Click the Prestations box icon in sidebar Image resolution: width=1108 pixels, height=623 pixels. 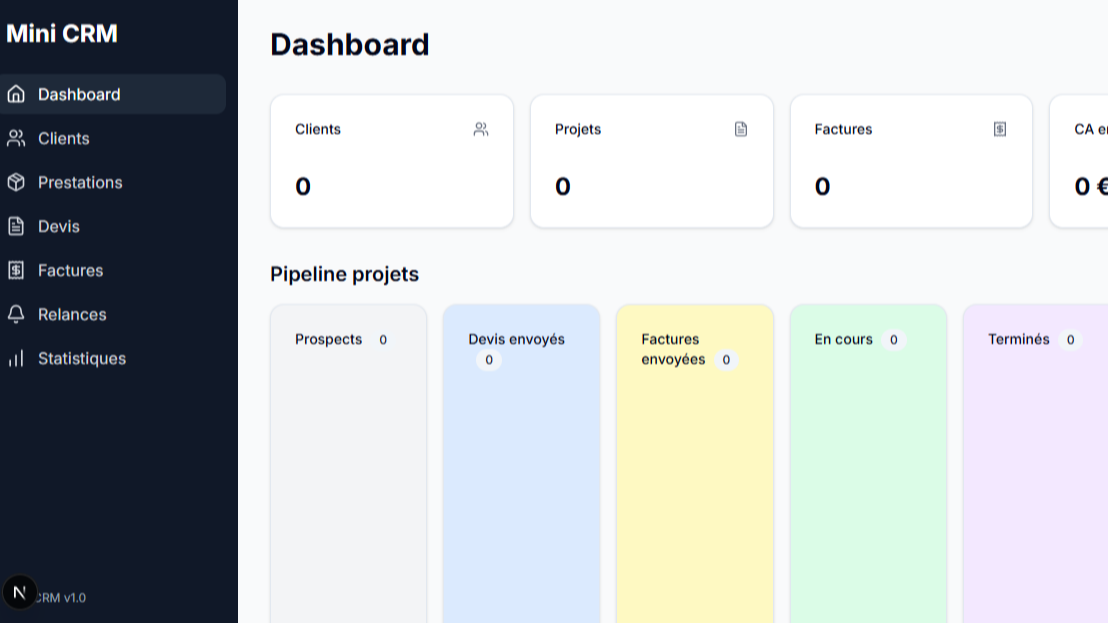pos(16,182)
